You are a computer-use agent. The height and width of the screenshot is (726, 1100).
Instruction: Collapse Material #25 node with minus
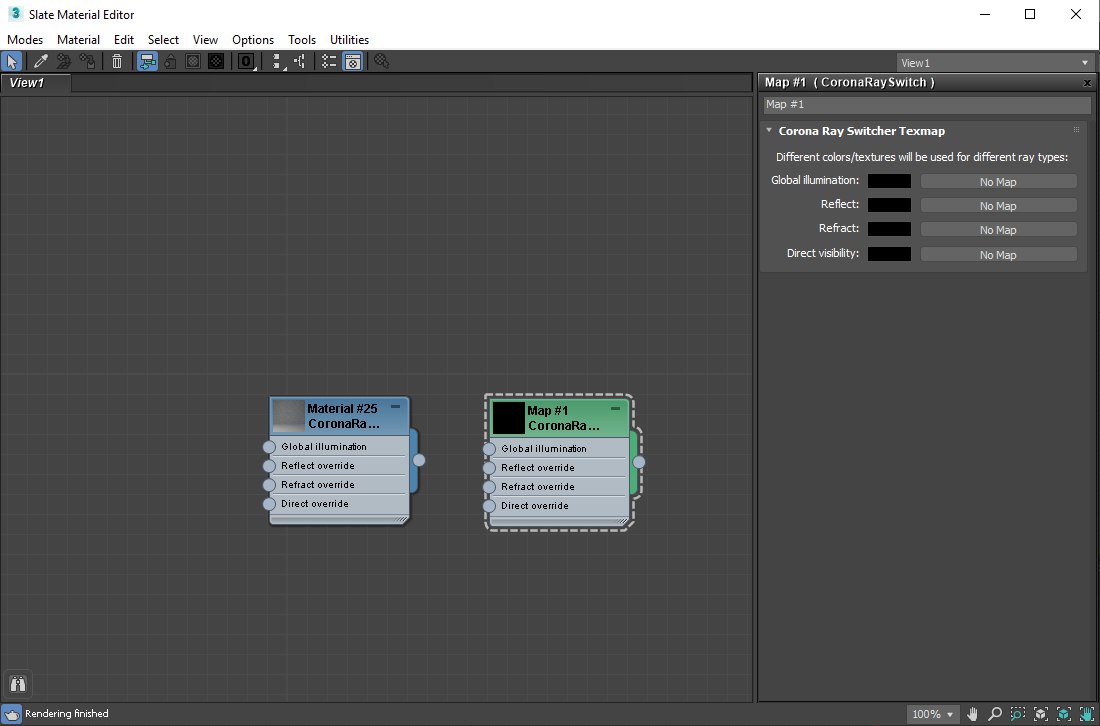[396, 406]
